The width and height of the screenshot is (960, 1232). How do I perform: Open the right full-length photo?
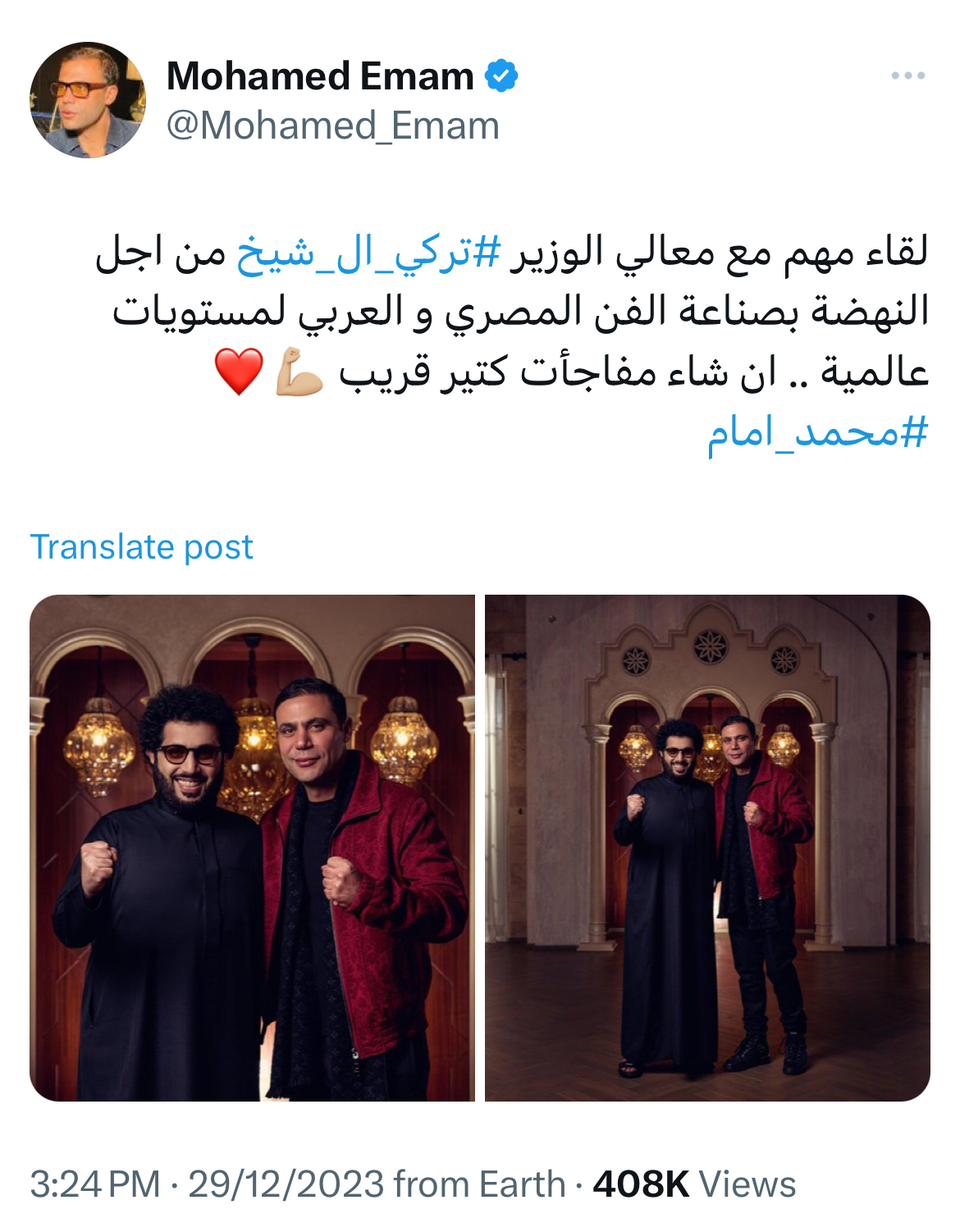point(707,847)
